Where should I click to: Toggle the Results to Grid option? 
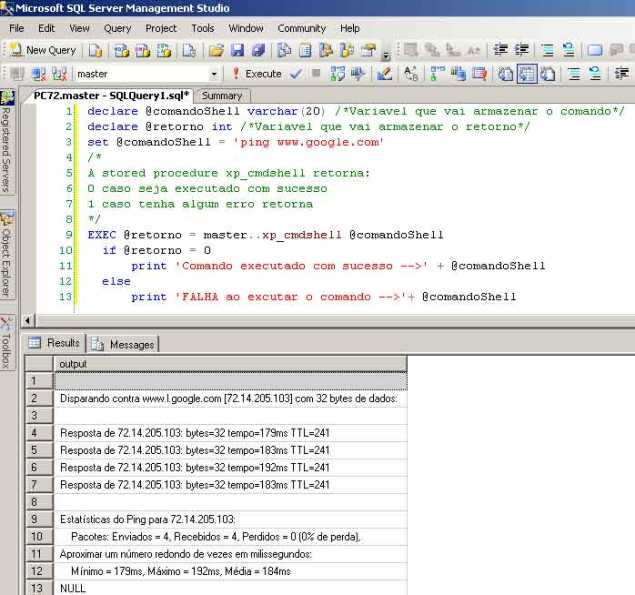(527, 73)
